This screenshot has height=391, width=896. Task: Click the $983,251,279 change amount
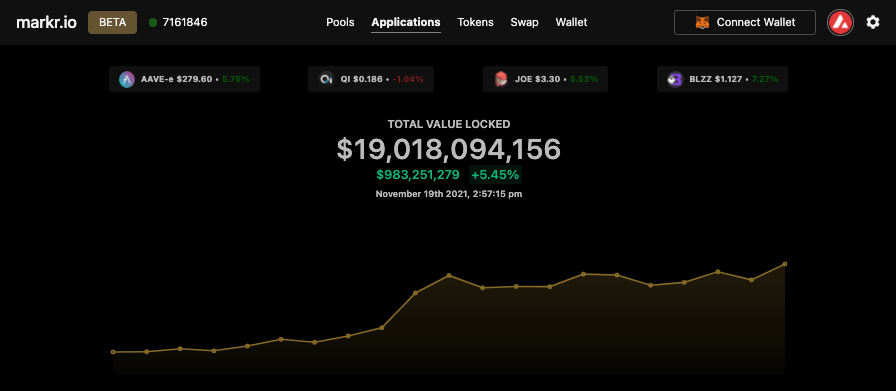418,174
